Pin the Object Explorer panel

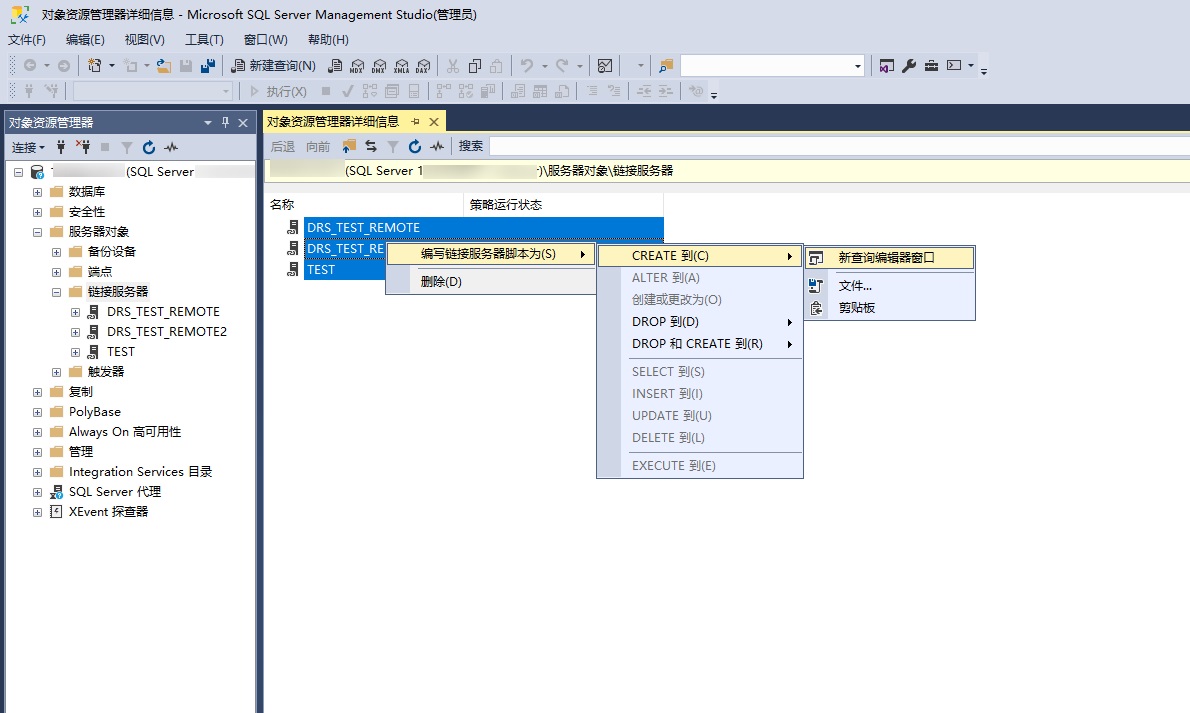click(x=225, y=122)
